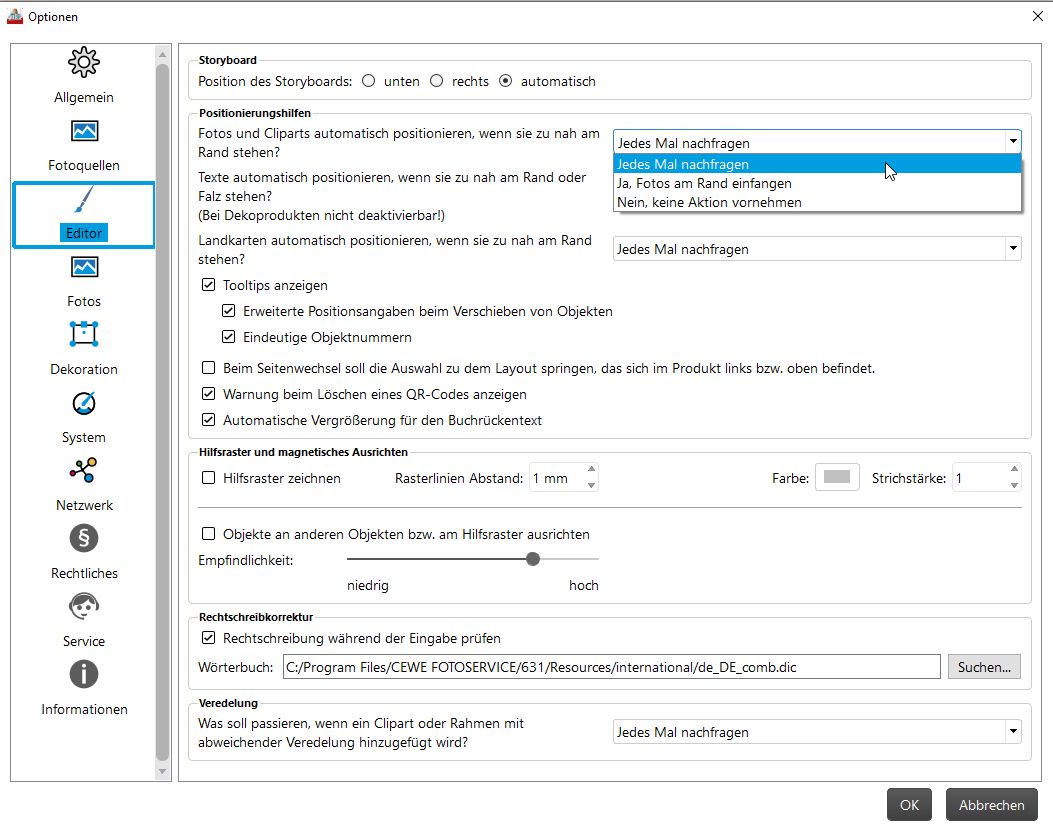Enable Hilfsraster zeichnen checkbox

pos(208,477)
